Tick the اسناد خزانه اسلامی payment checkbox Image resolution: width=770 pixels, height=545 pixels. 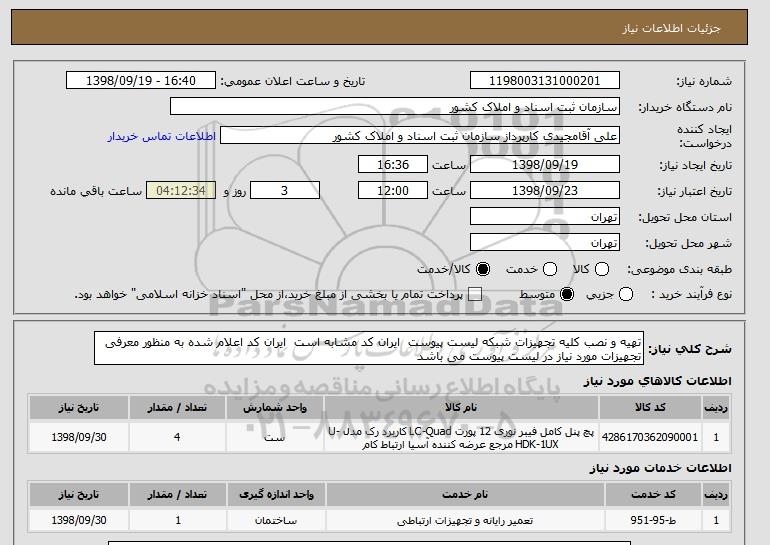point(474,295)
